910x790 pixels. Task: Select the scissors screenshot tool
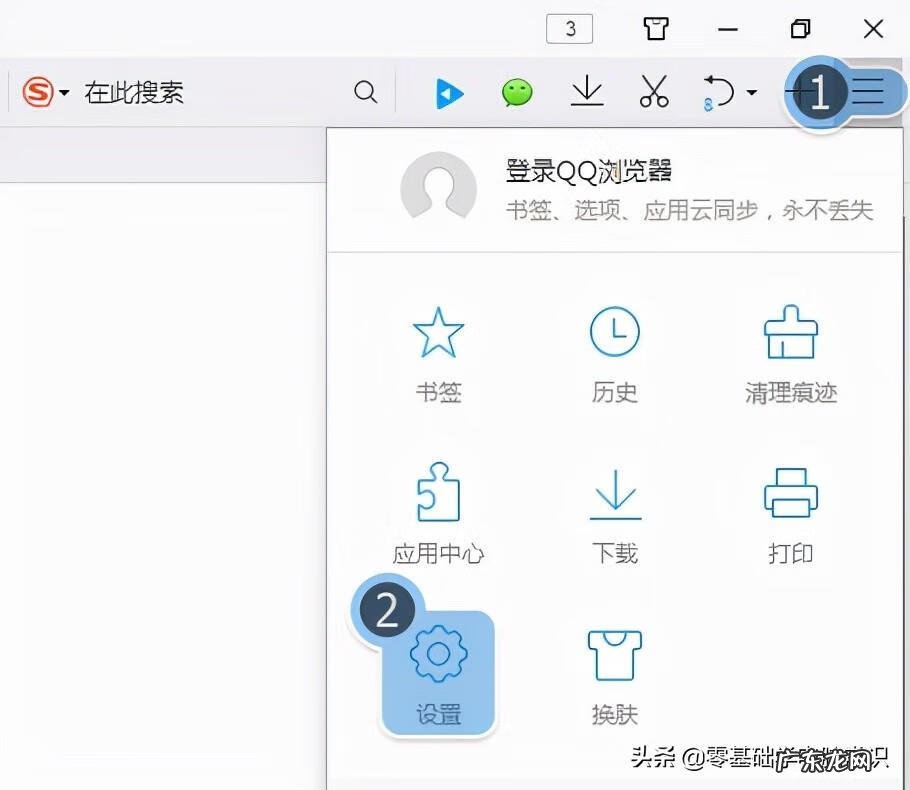[x=653, y=92]
